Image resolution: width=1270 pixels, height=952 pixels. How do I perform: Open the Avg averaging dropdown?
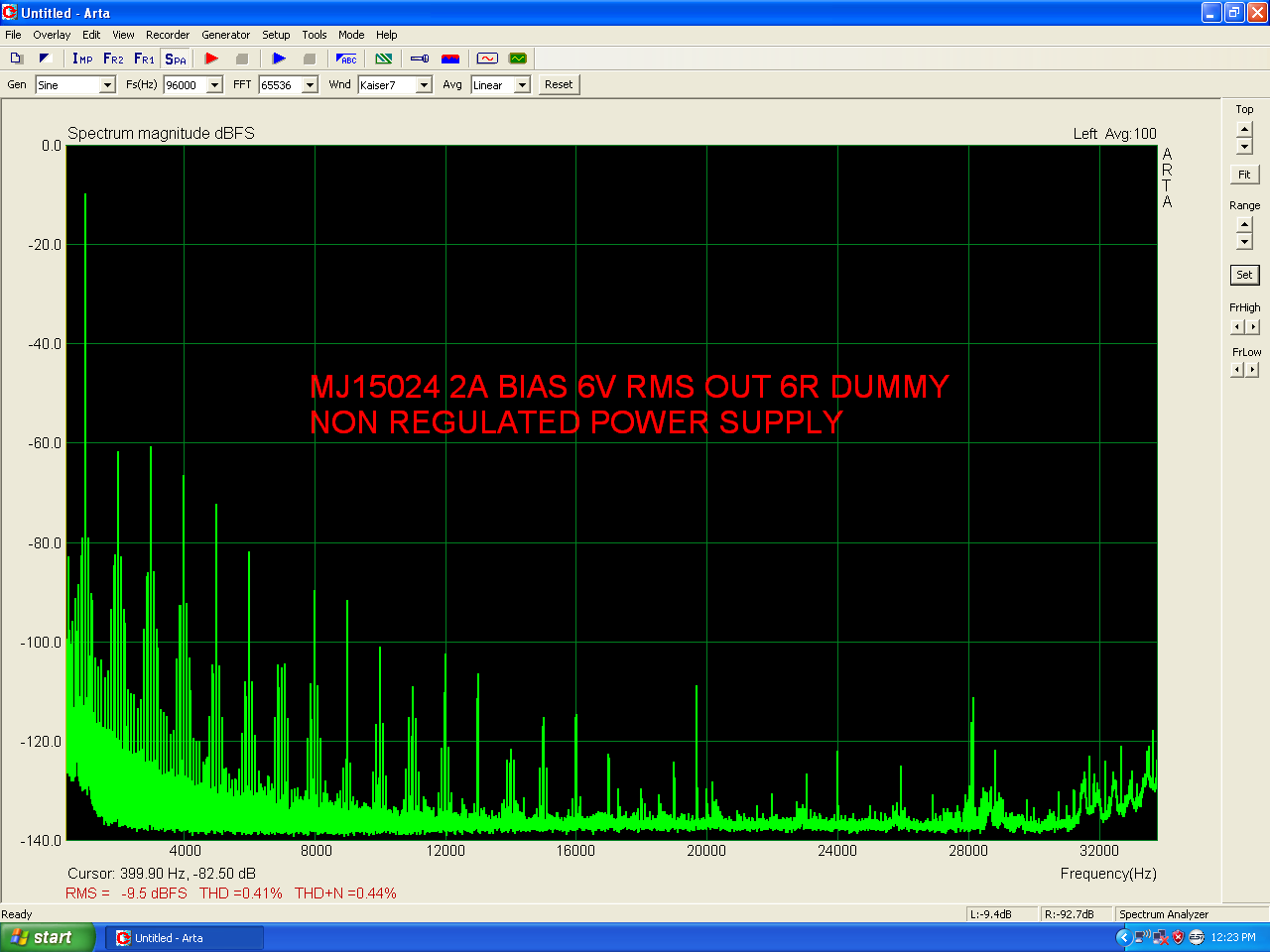pyautogui.click(x=522, y=85)
